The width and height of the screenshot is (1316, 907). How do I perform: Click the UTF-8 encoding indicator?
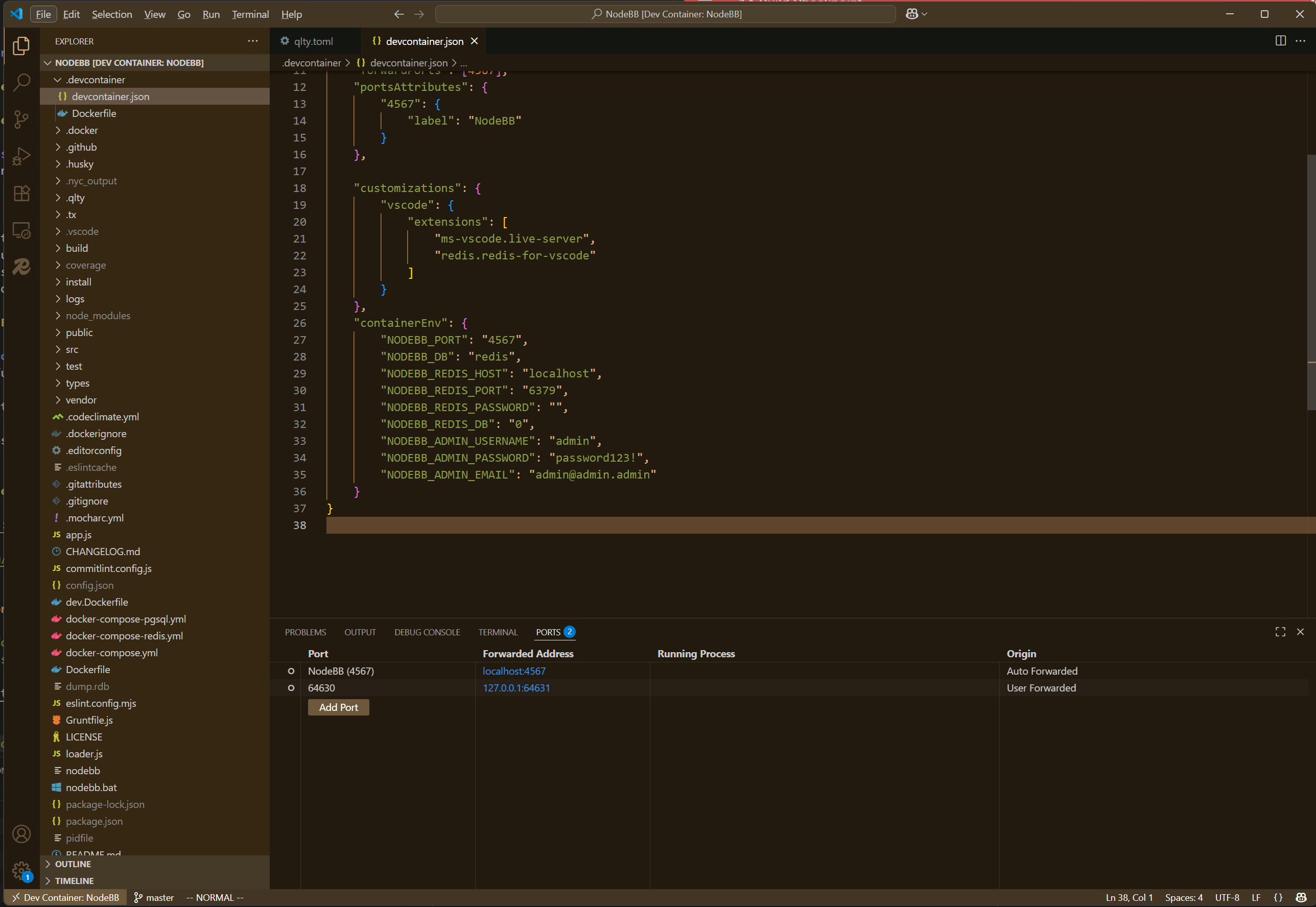tap(1227, 897)
